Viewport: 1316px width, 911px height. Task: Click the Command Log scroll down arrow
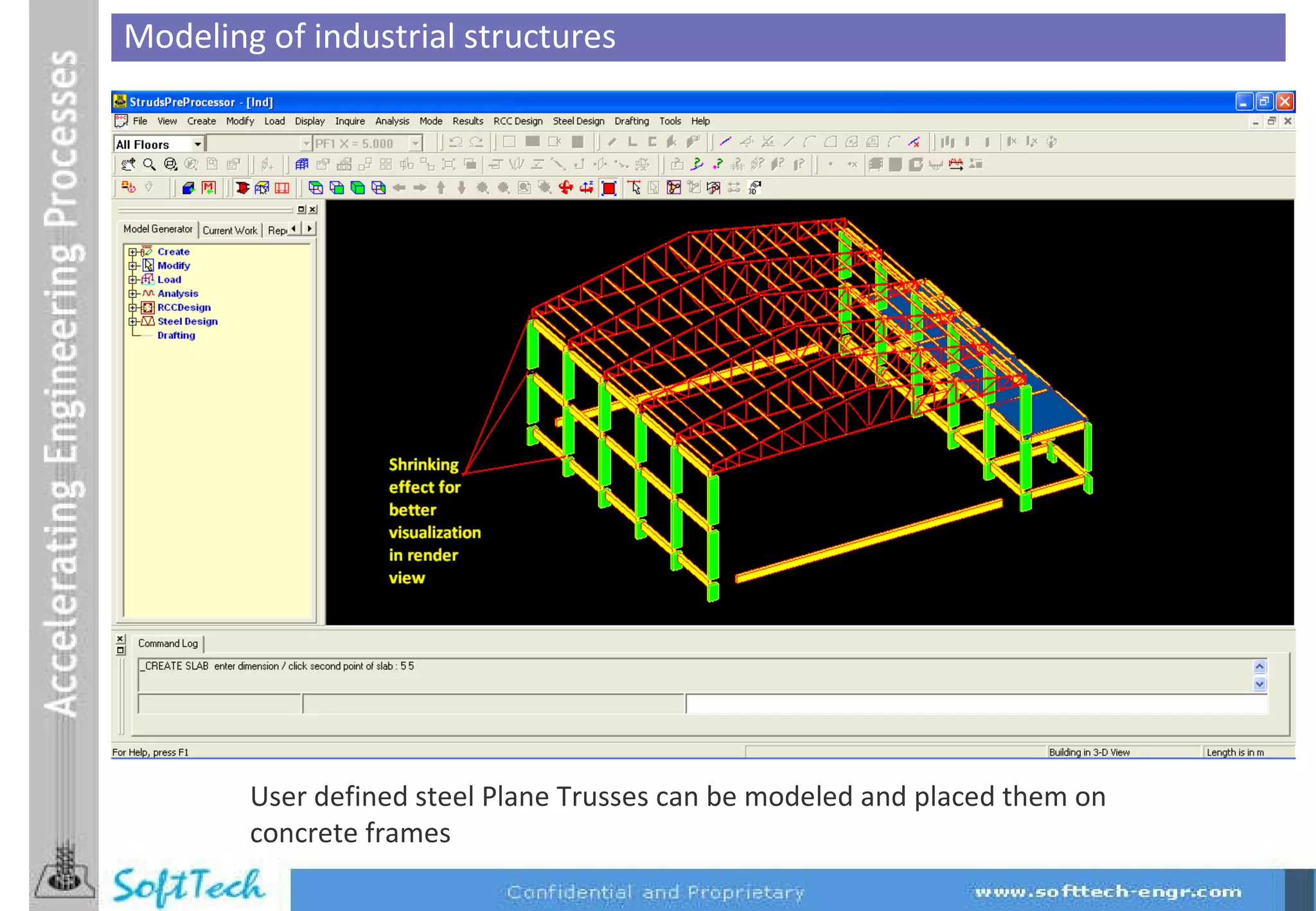click(1259, 684)
